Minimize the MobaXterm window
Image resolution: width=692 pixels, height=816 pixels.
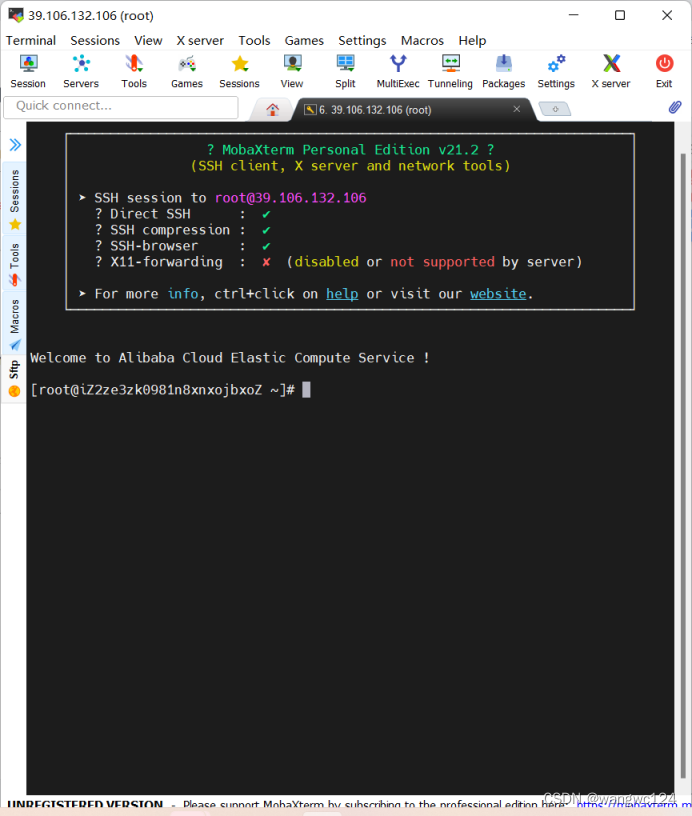coord(573,15)
